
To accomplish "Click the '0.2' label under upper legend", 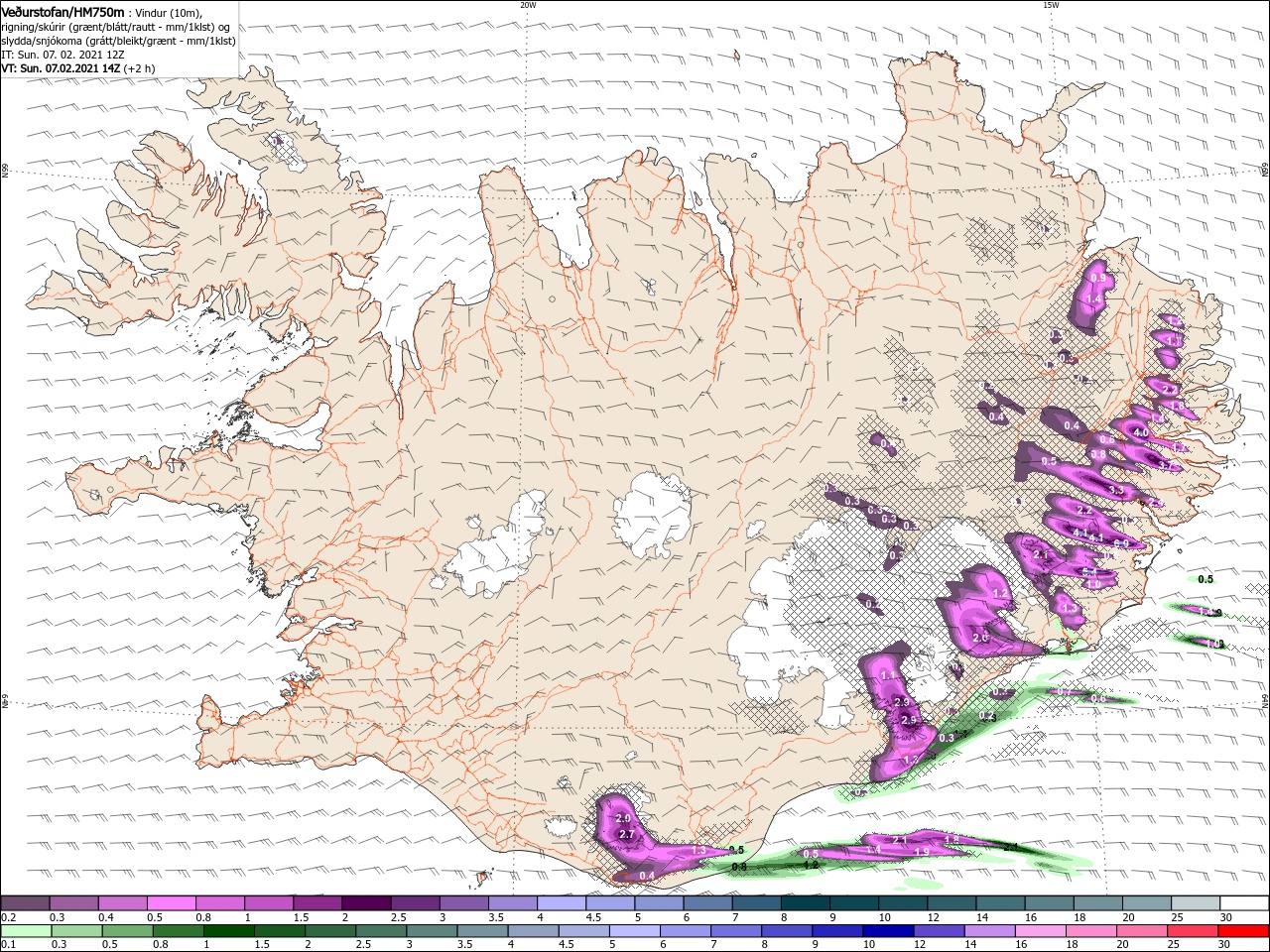I will click(8, 917).
